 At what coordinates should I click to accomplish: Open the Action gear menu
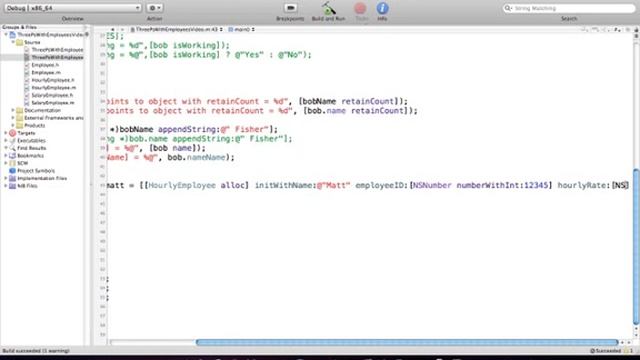[x=154, y=8]
